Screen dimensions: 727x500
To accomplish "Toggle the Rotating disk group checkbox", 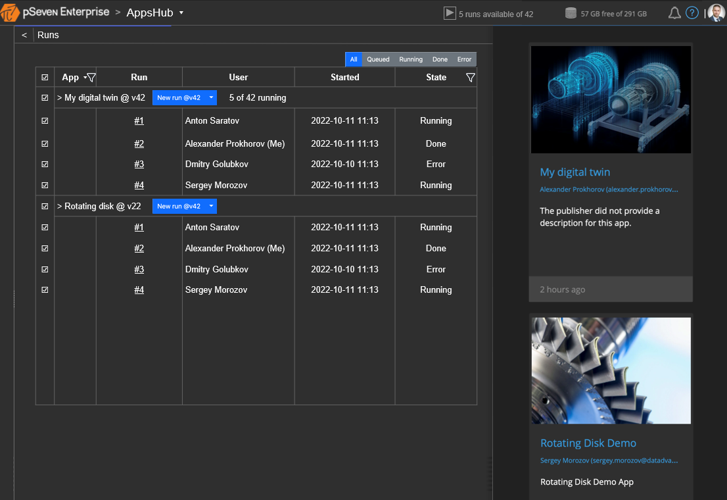I will click(x=45, y=206).
